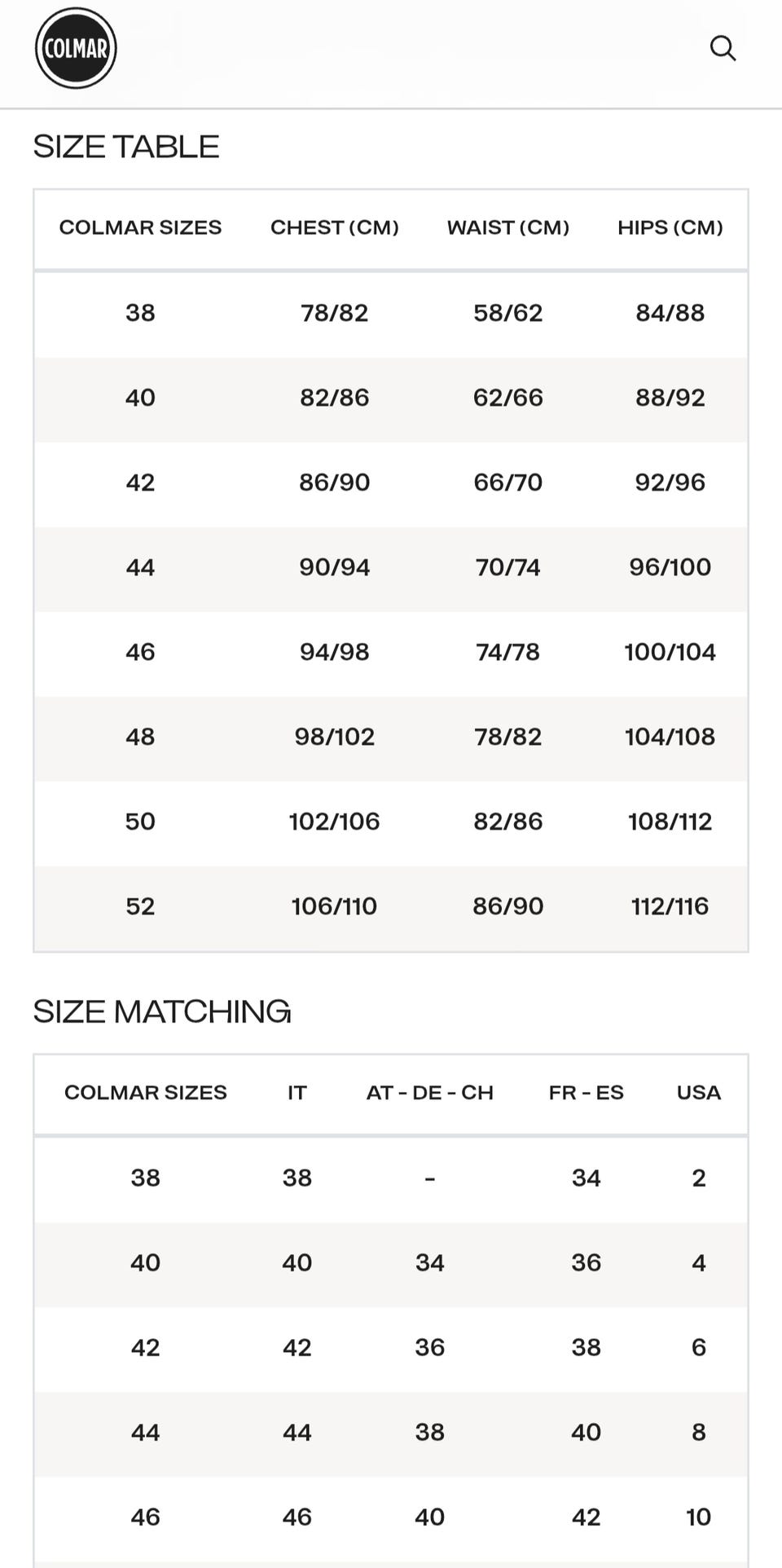This screenshot has width=782, height=1568.
Task: Select the 108/112 hips measurement
Action: click(670, 821)
